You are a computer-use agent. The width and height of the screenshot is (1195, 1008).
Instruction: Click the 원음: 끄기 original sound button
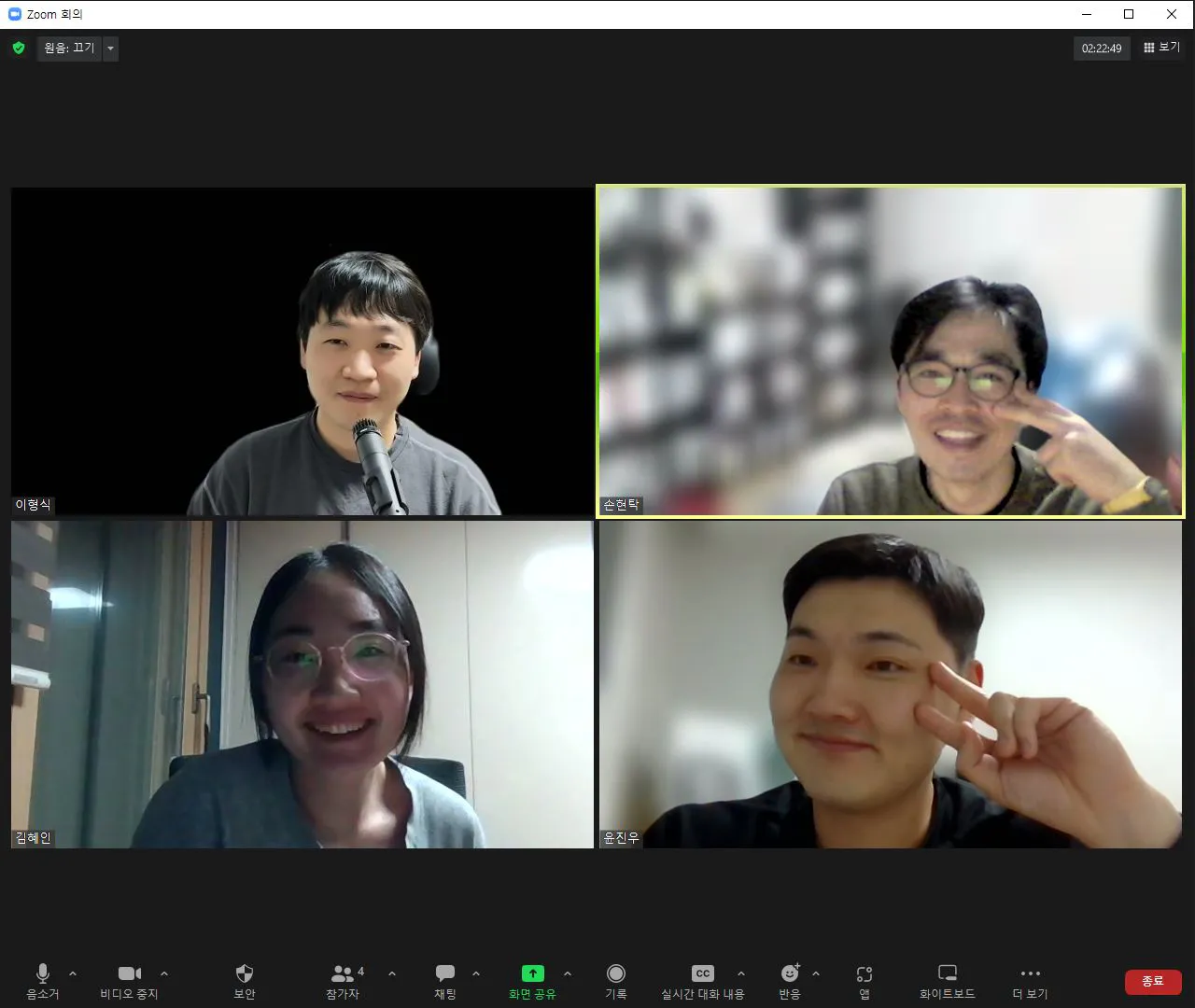click(69, 48)
